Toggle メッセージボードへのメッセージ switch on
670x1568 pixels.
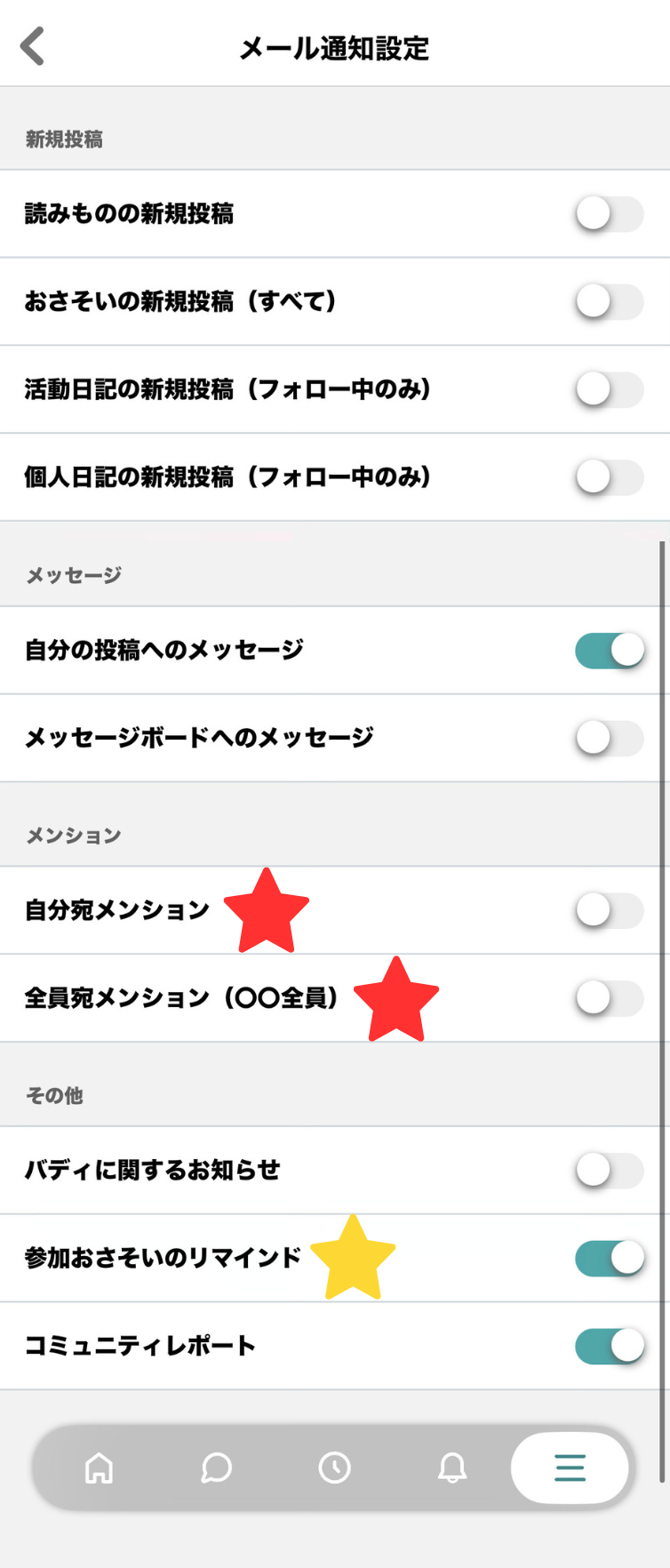[609, 738]
